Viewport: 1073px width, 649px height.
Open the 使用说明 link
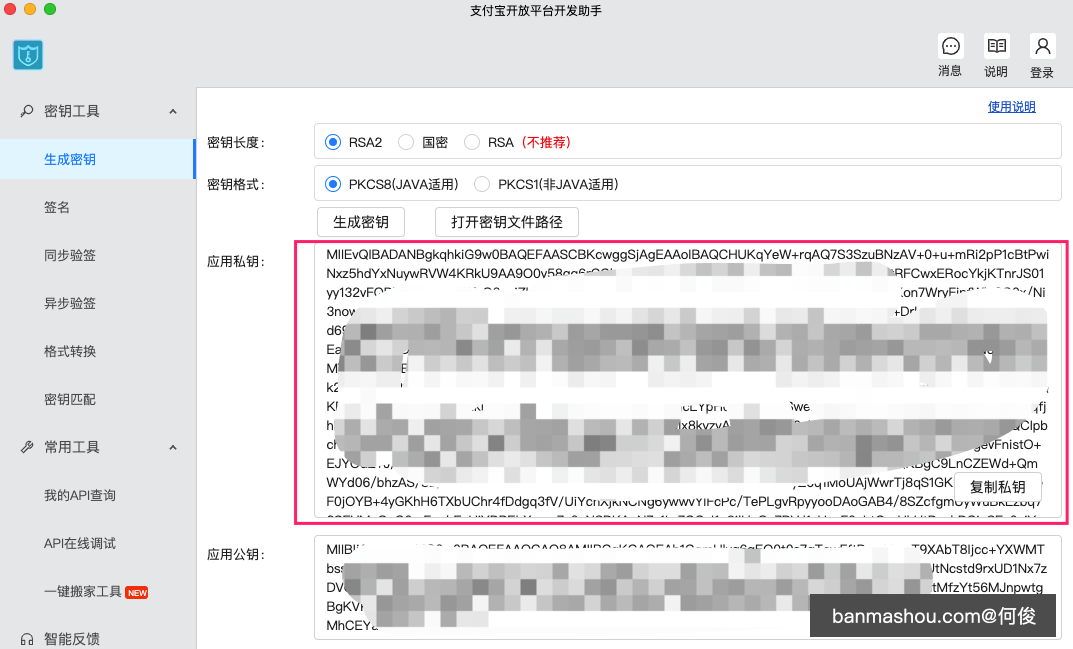click(x=1011, y=107)
